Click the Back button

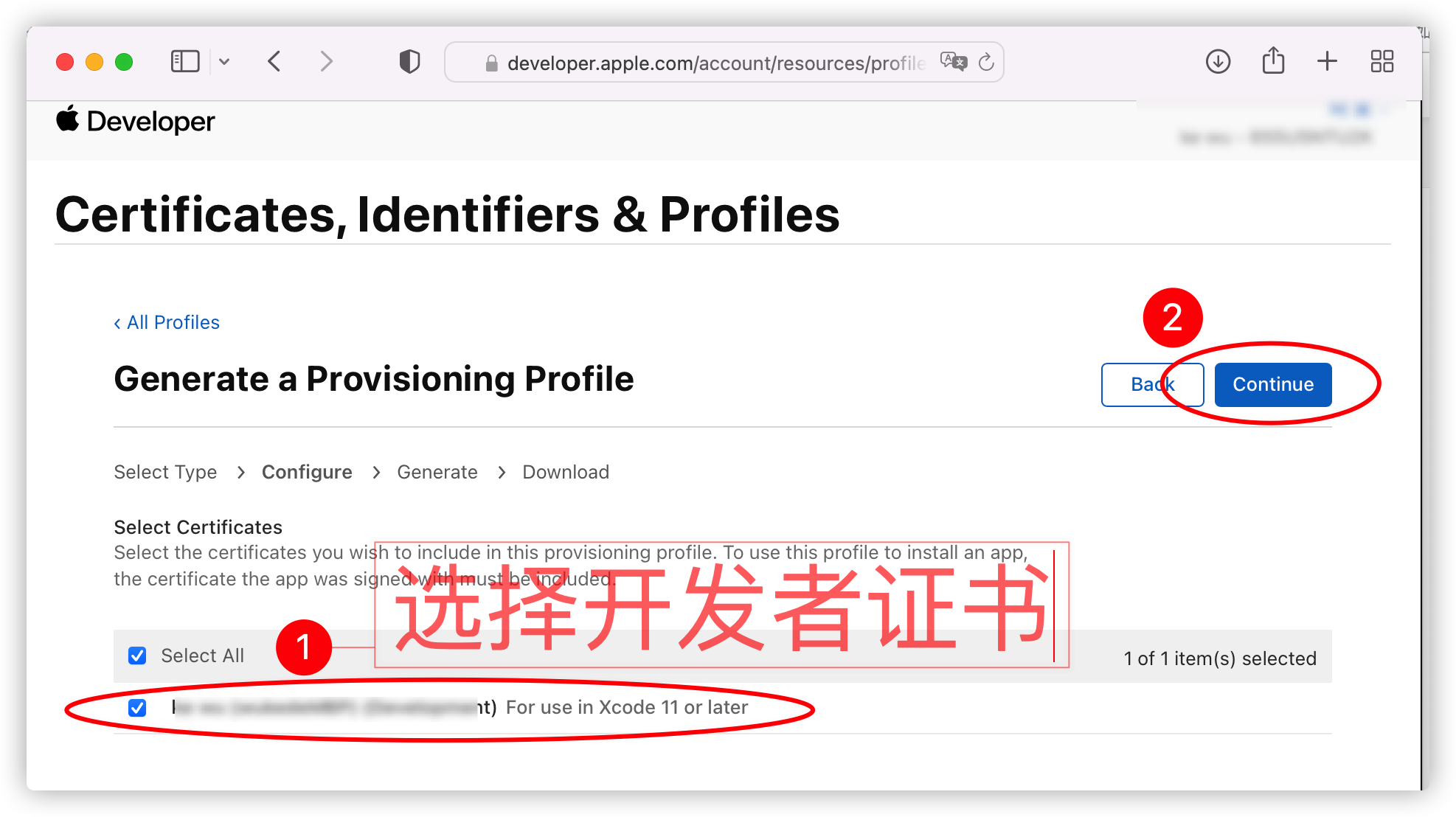1152,384
